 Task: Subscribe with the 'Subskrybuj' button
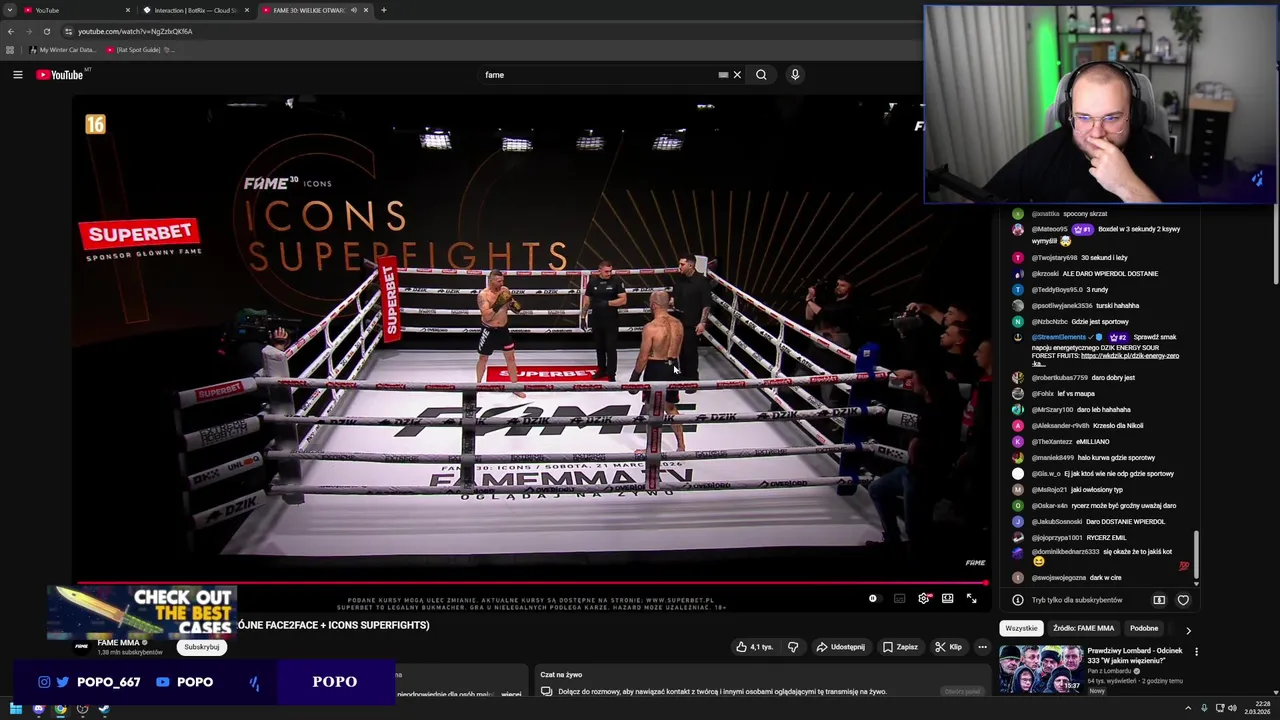pyautogui.click(x=202, y=647)
